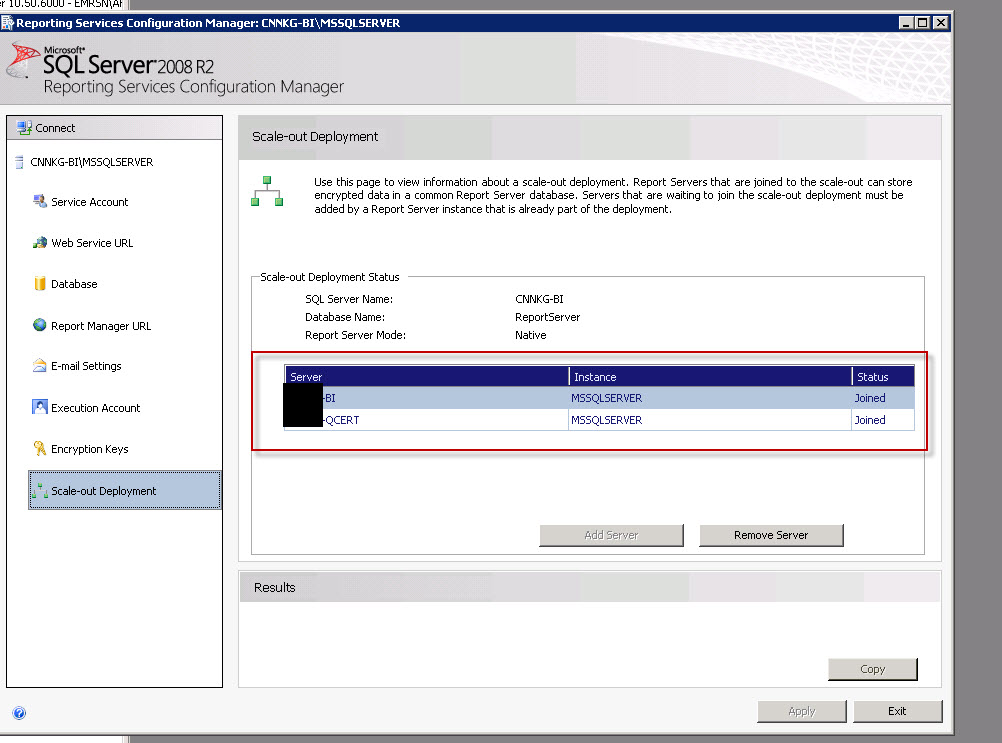Click the CNNKG-BI\MSSQLSERVER server instance icon

19,162
